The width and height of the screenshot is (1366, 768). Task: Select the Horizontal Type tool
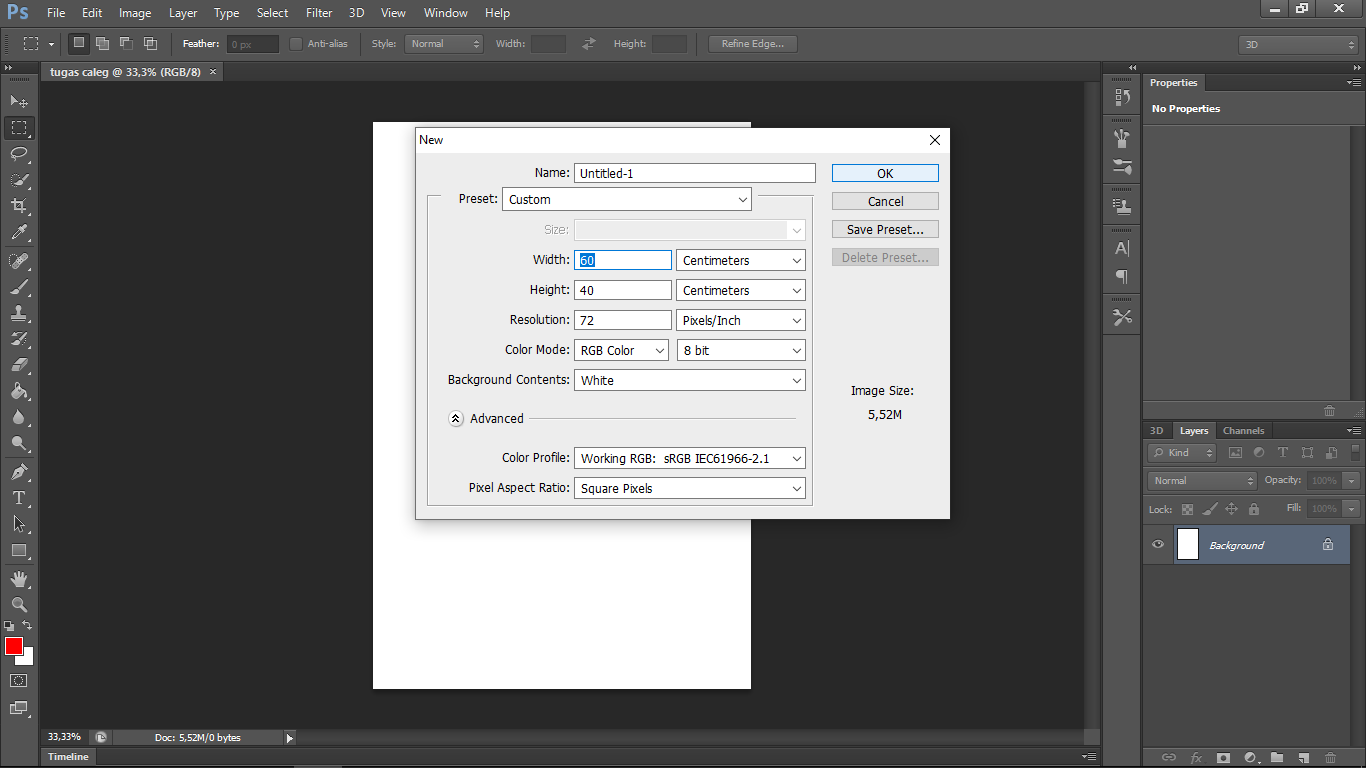coord(19,498)
